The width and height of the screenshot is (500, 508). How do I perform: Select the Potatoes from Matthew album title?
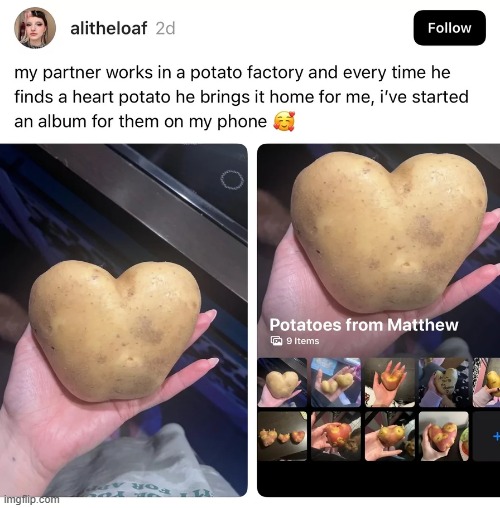tap(364, 325)
